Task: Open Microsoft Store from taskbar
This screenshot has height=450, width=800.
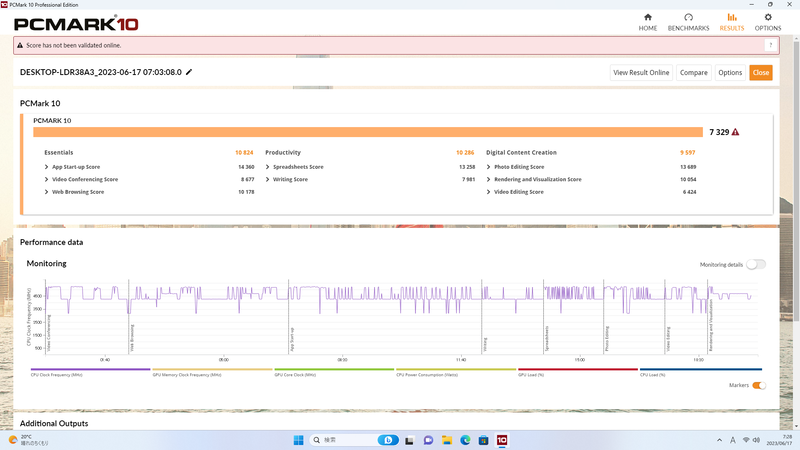Action: tap(483, 440)
